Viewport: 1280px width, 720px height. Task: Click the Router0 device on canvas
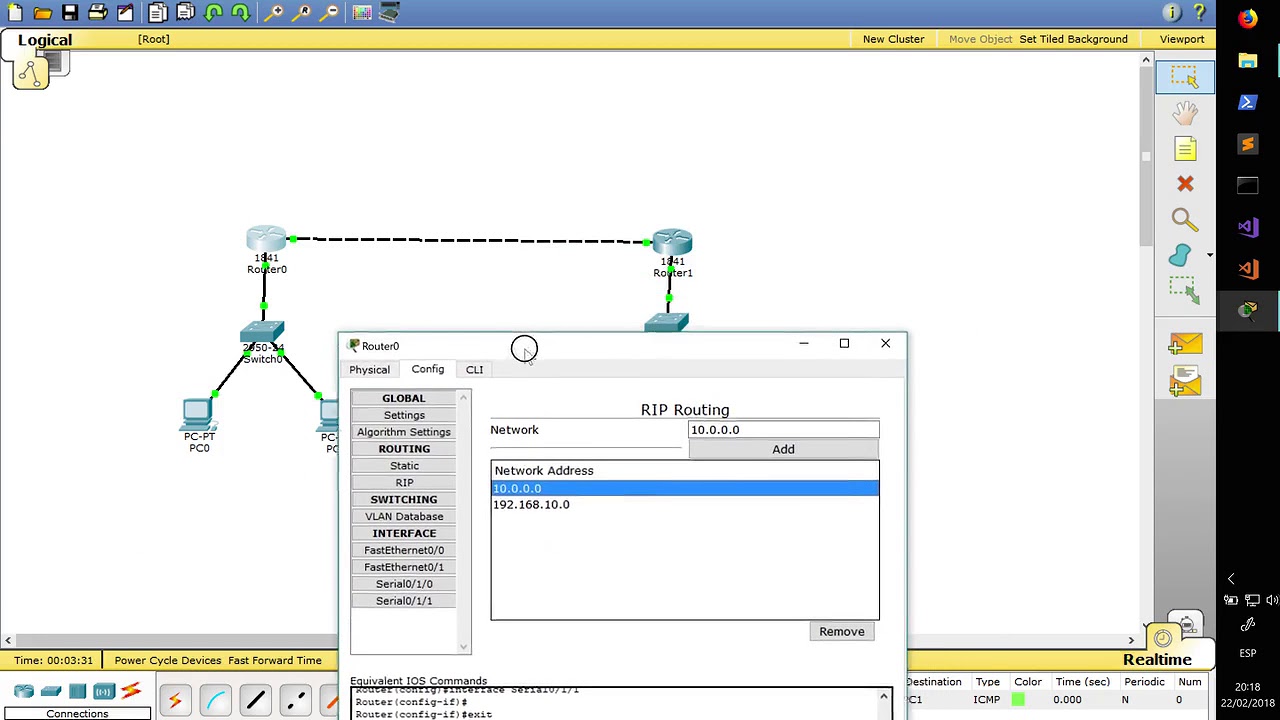point(266,240)
